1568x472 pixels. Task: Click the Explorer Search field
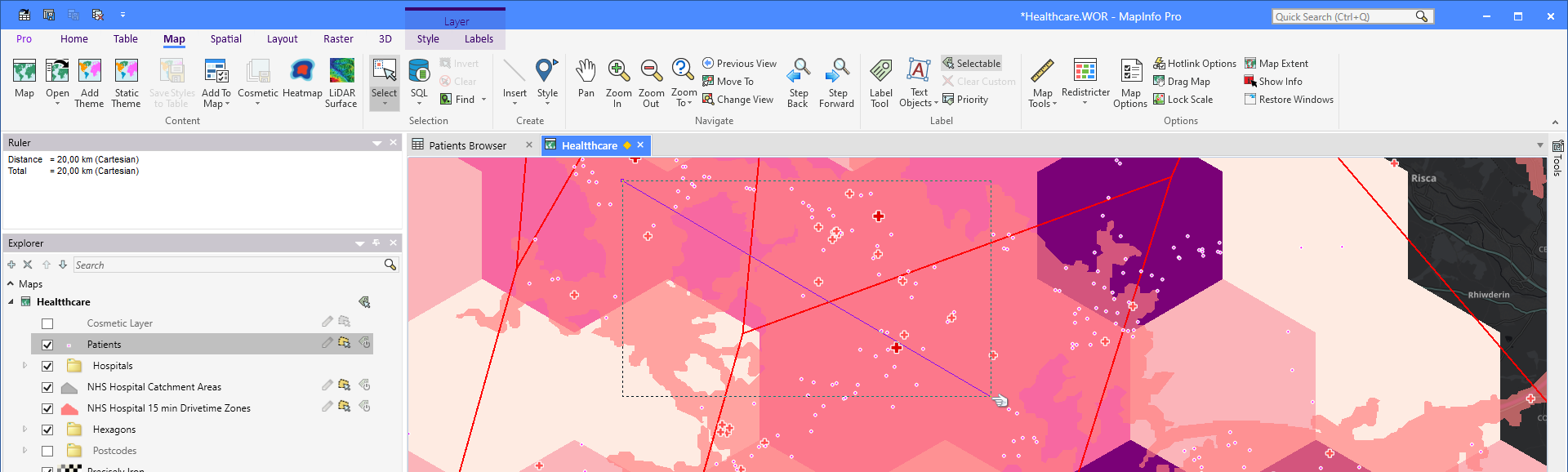228,265
